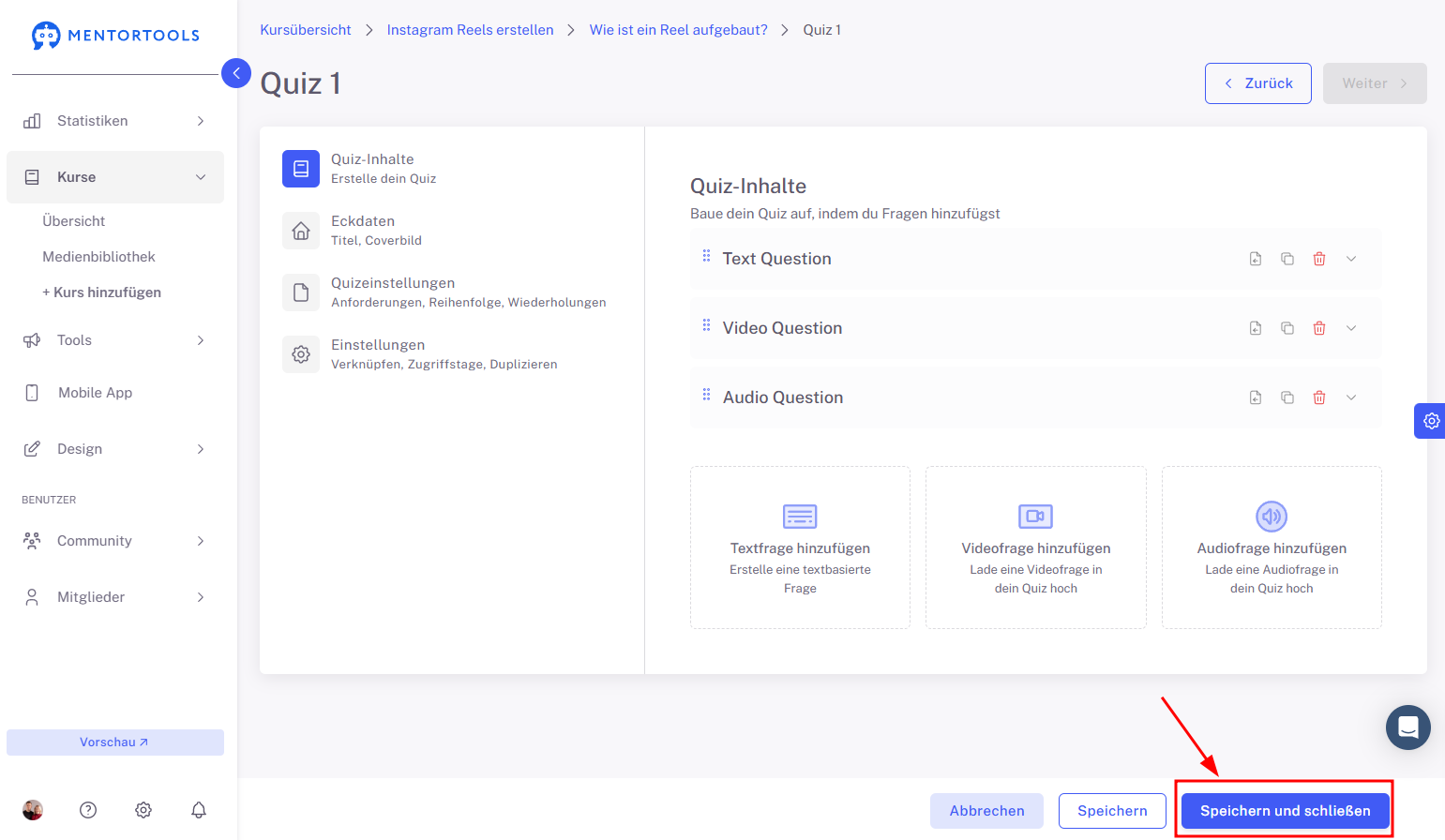Open the blue settings gear tab on right edge
The image size is (1445, 840).
[1430, 421]
